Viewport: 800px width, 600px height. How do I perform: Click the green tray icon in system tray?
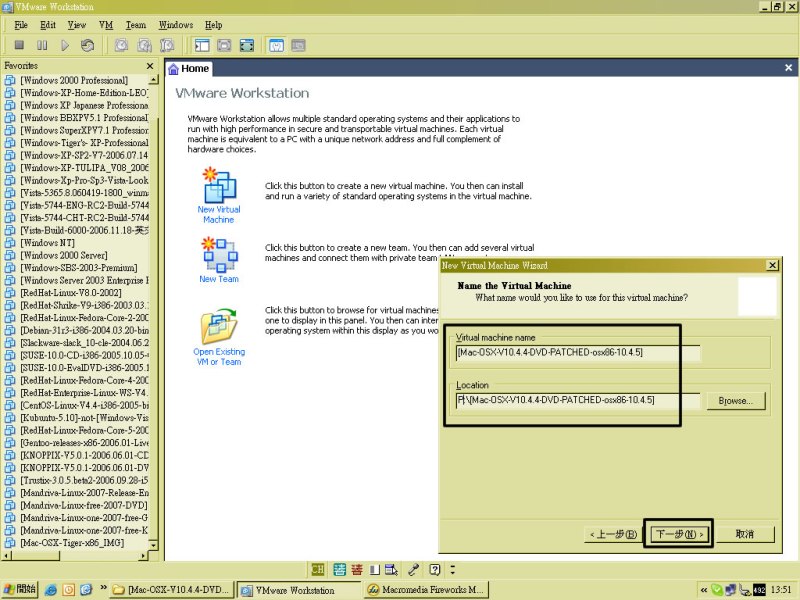pyautogui.click(x=717, y=590)
